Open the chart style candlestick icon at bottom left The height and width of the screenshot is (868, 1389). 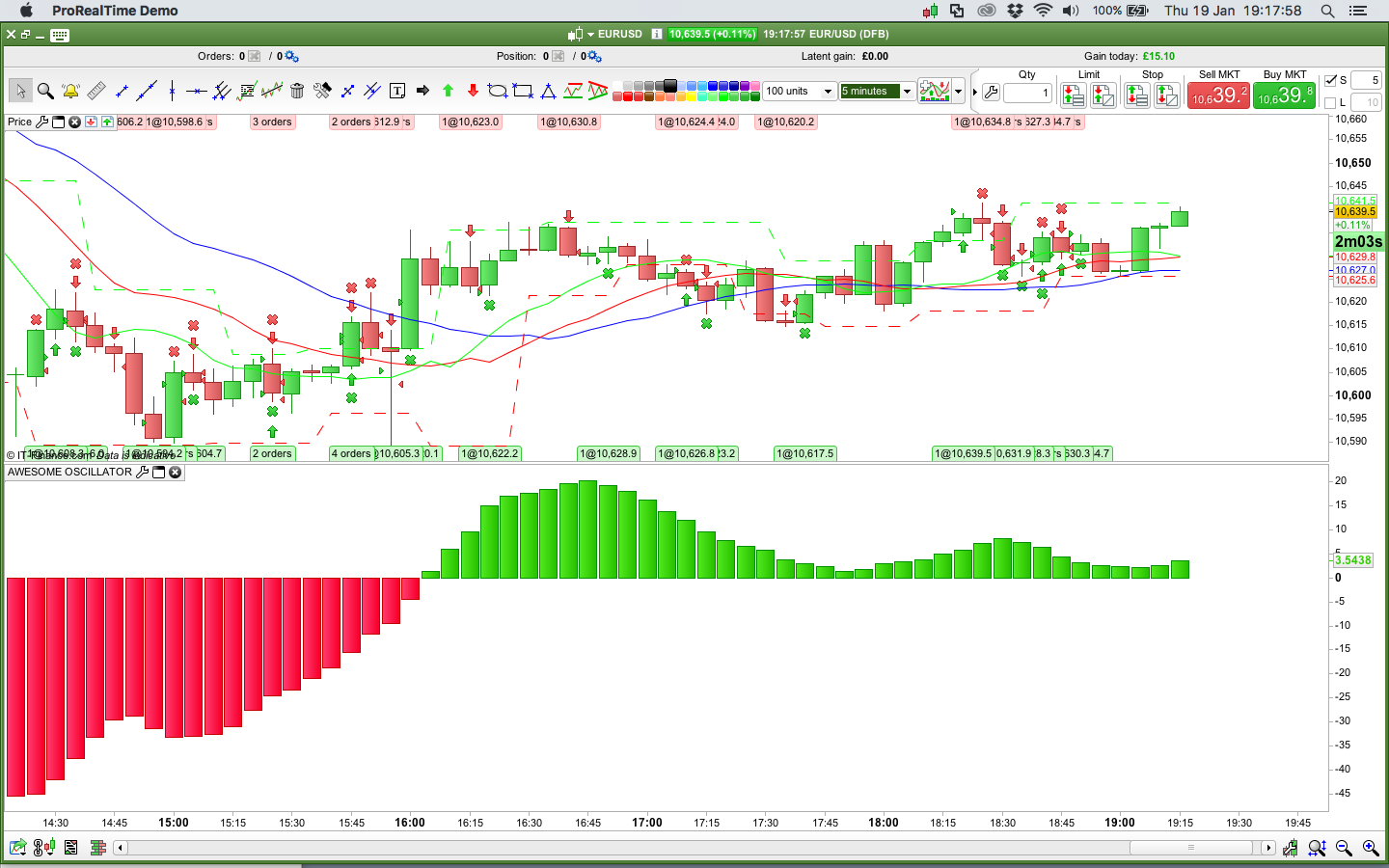pyautogui.click(x=44, y=848)
